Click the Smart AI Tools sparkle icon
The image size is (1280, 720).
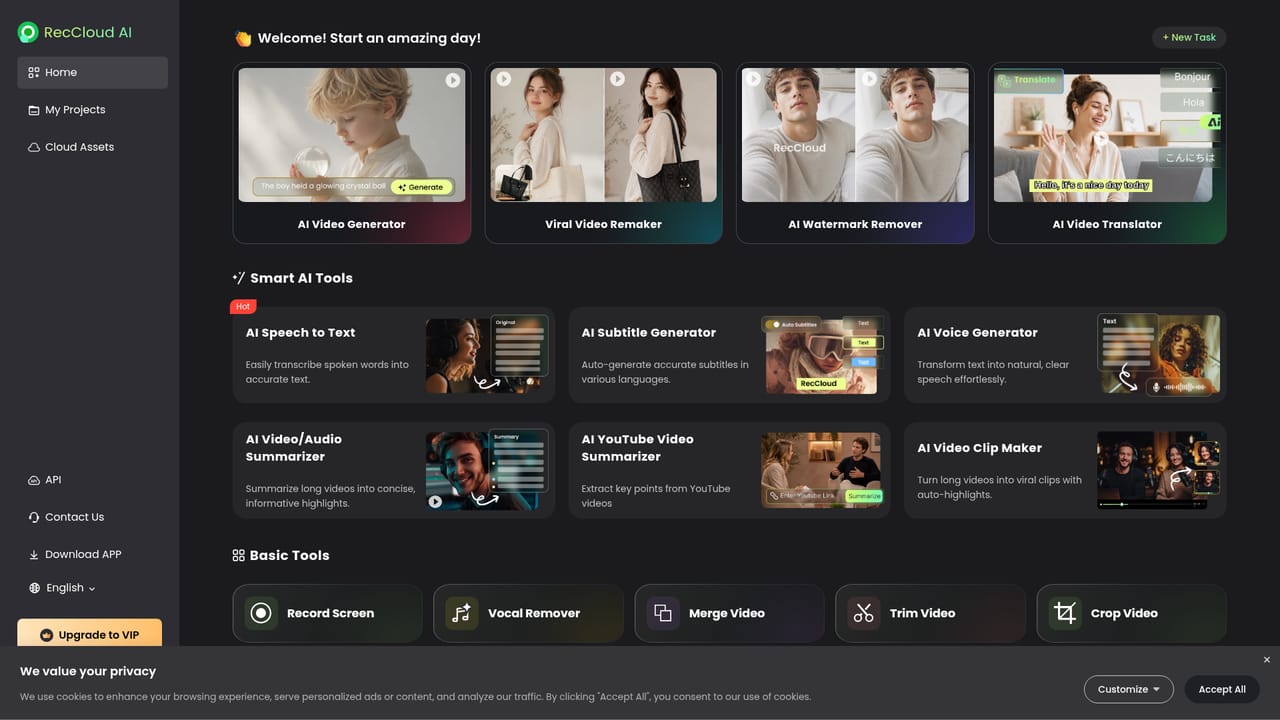(x=238, y=278)
